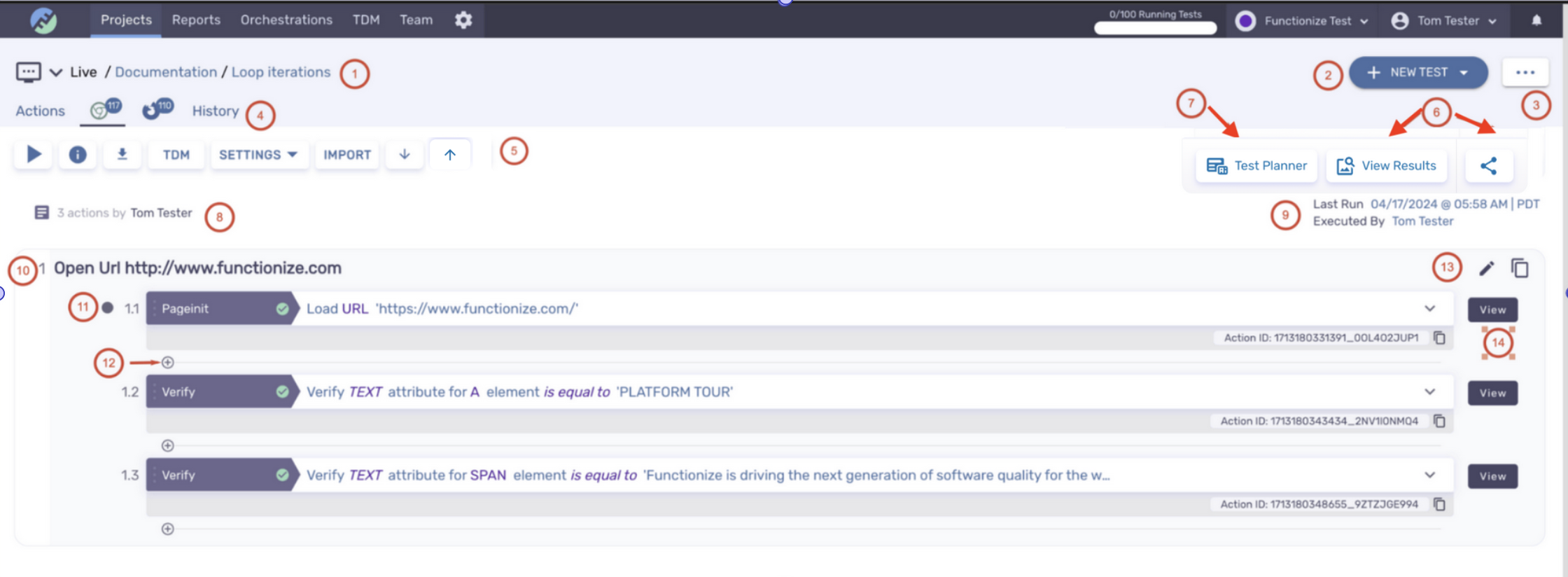Image resolution: width=1568 pixels, height=577 pixels.
Task: Open the Projects menu
Action: click(126, 20)
